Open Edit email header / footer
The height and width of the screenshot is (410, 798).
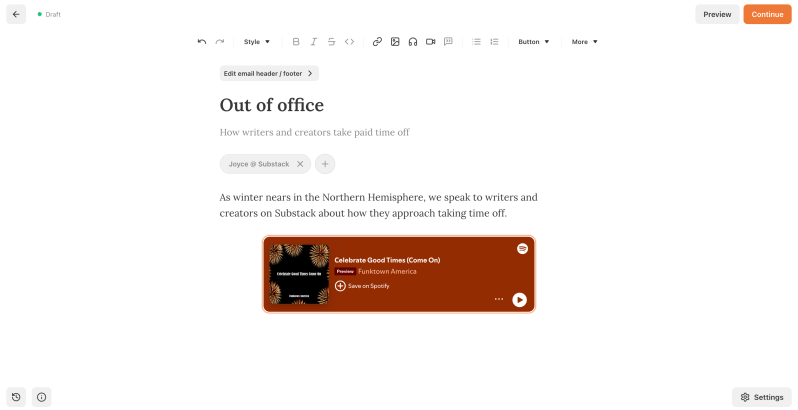click(269, 73)
